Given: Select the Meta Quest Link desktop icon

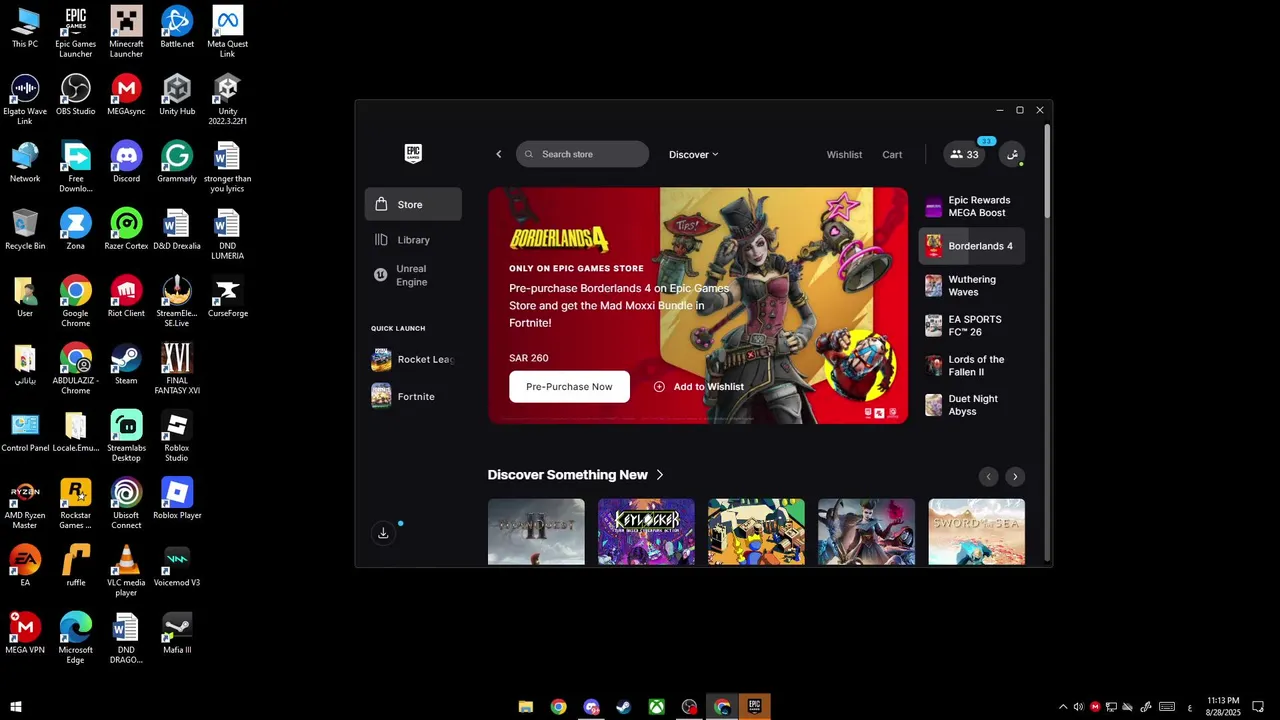Looking at the screenshot, I should tap(227, 32).
